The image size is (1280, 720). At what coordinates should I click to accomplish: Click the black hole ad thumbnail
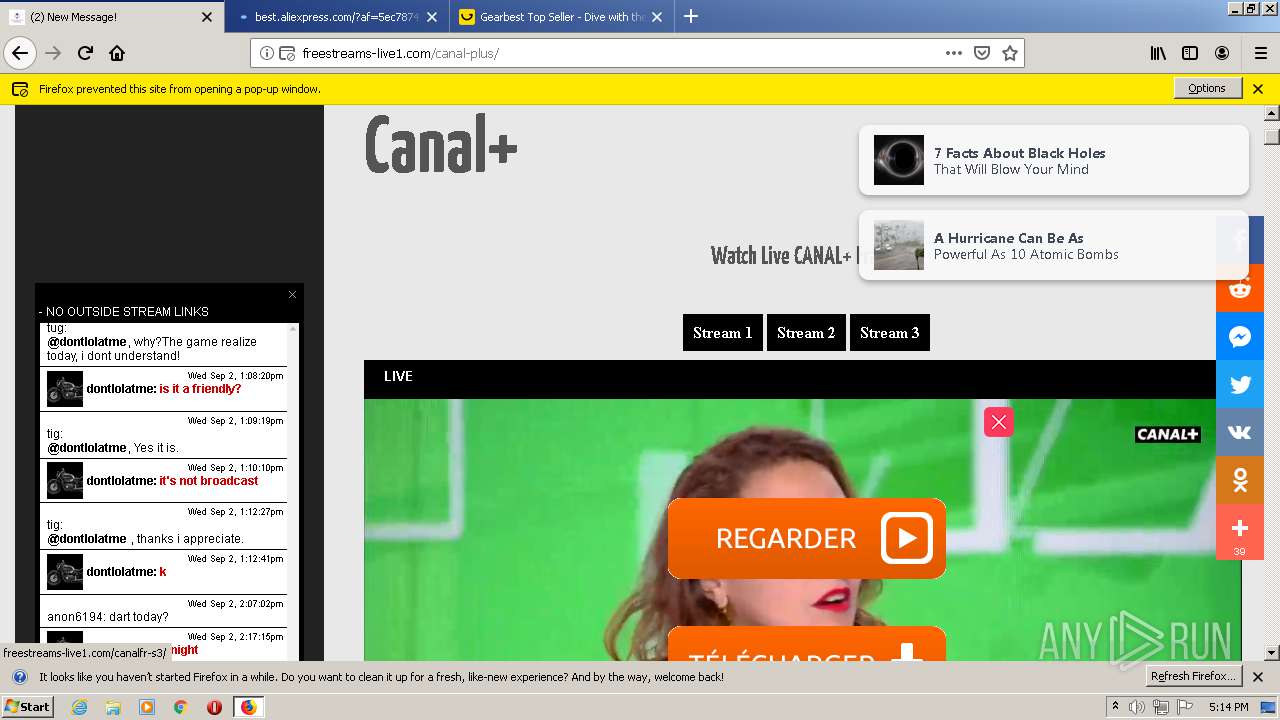pyautogui.click(x=899, y=160)
